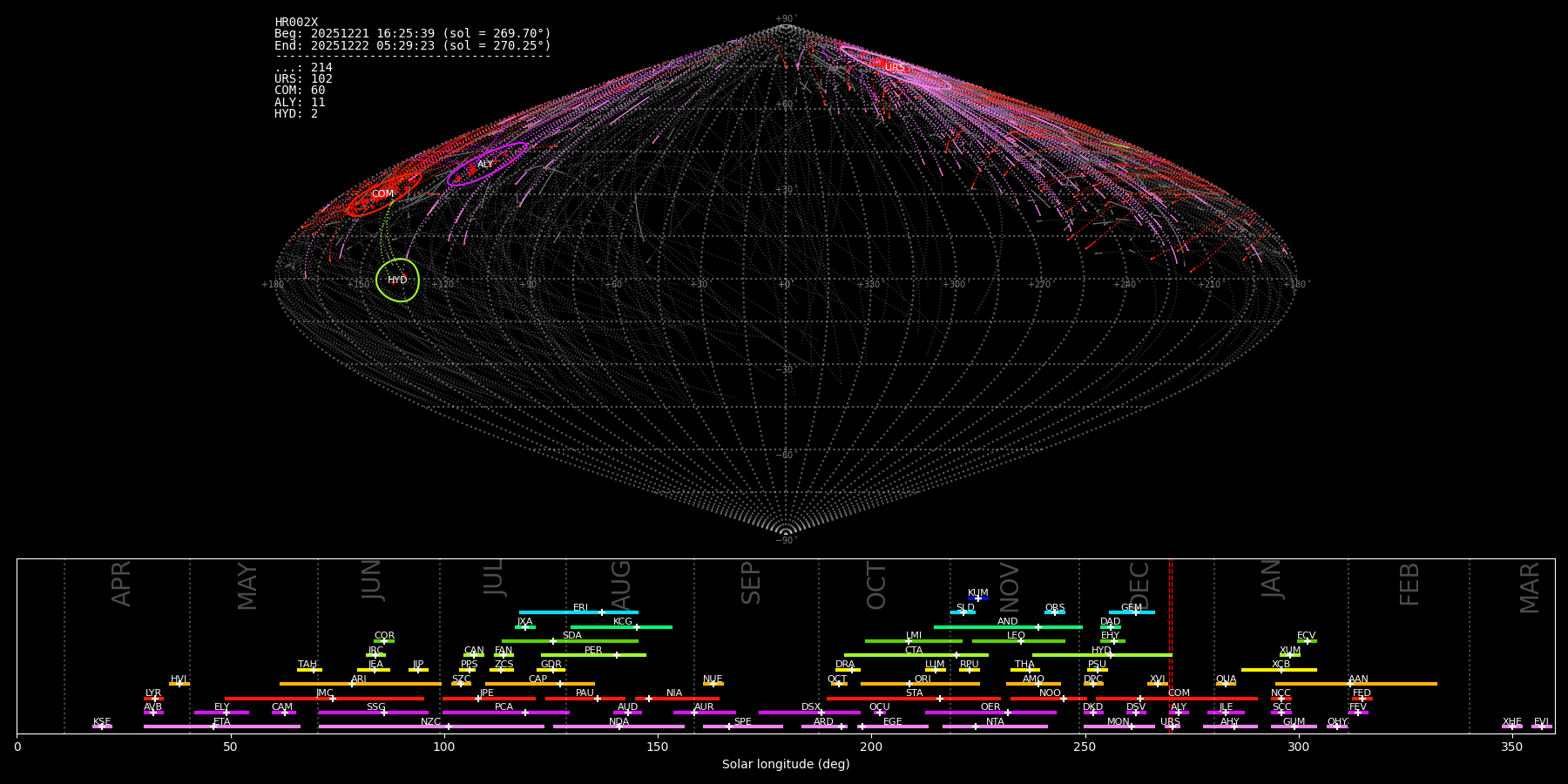Click the red STA shower bar
1568x784 pixels.
(x=914, y=699)
